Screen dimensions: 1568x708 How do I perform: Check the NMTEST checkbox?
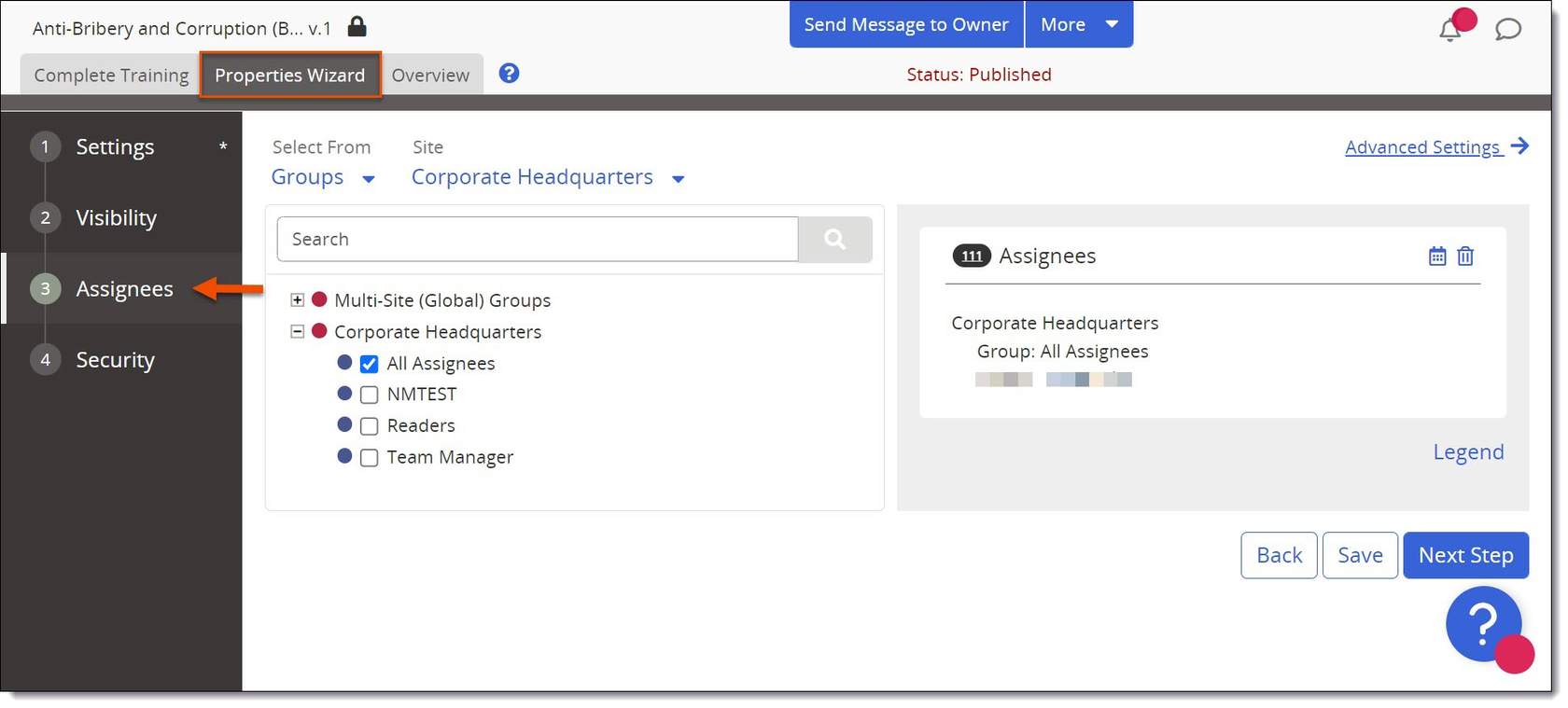(369, 395)
